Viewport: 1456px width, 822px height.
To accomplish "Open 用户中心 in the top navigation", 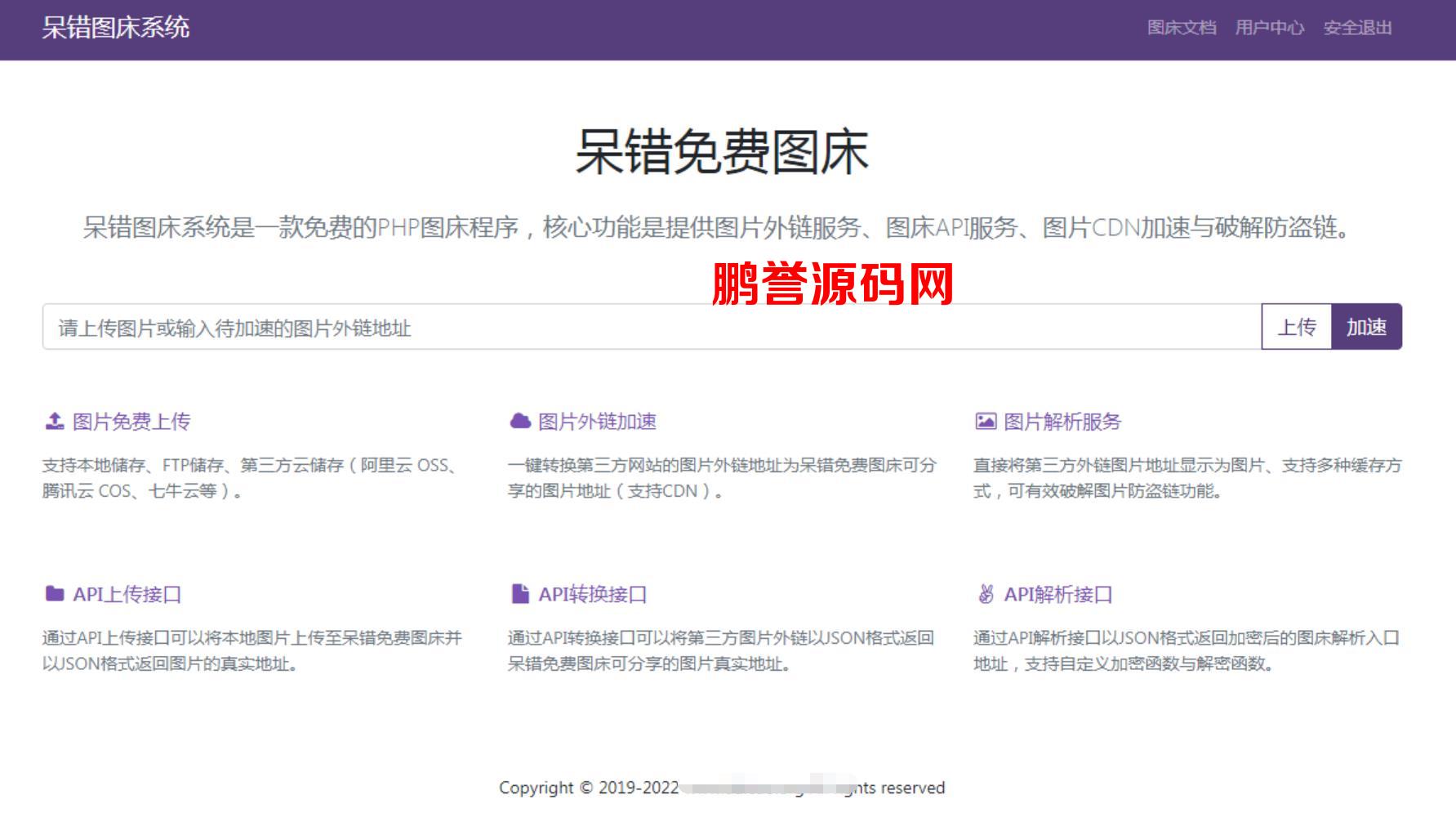I will [1269, 28].
